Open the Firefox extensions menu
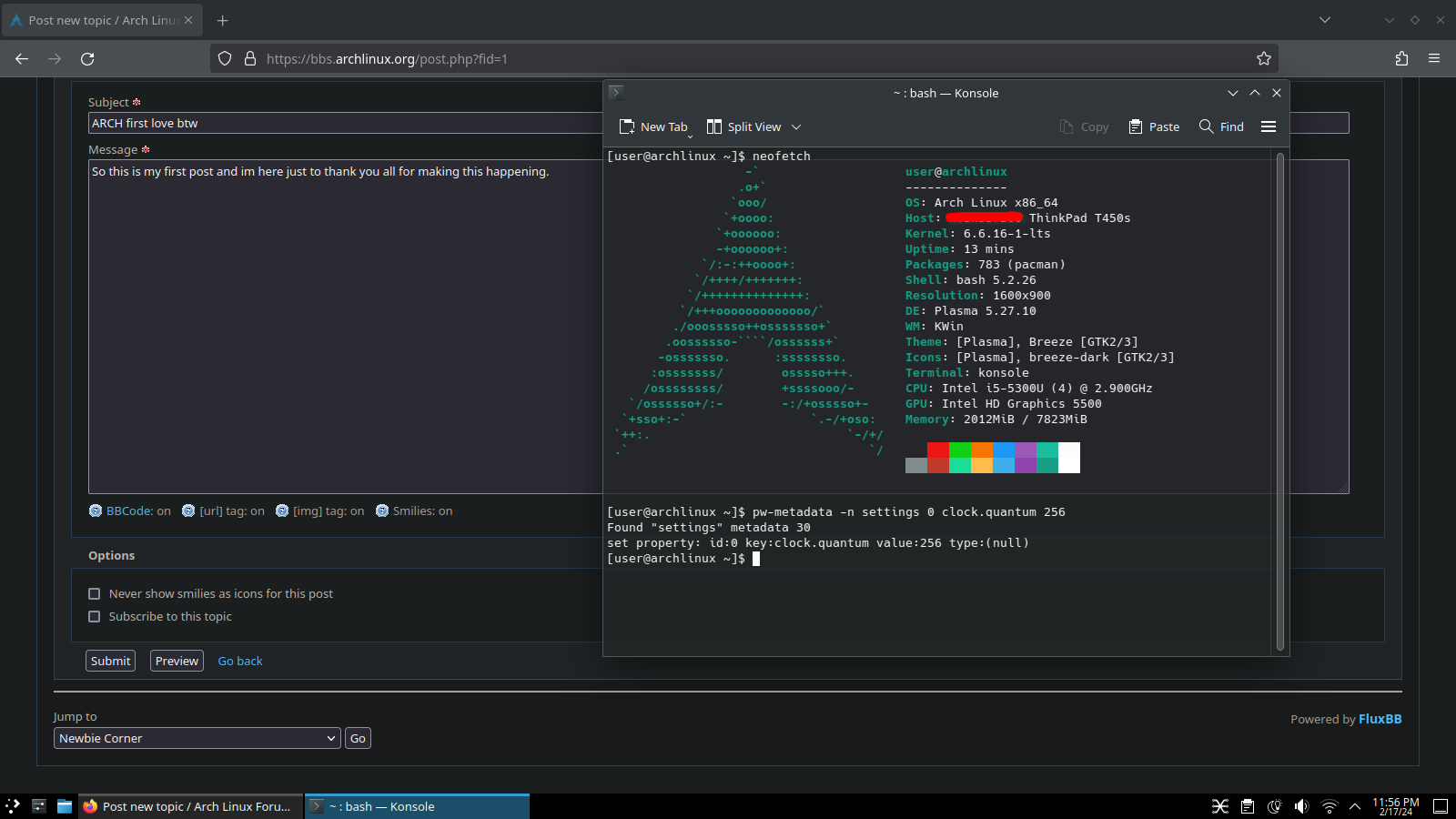 [1401, 59]
